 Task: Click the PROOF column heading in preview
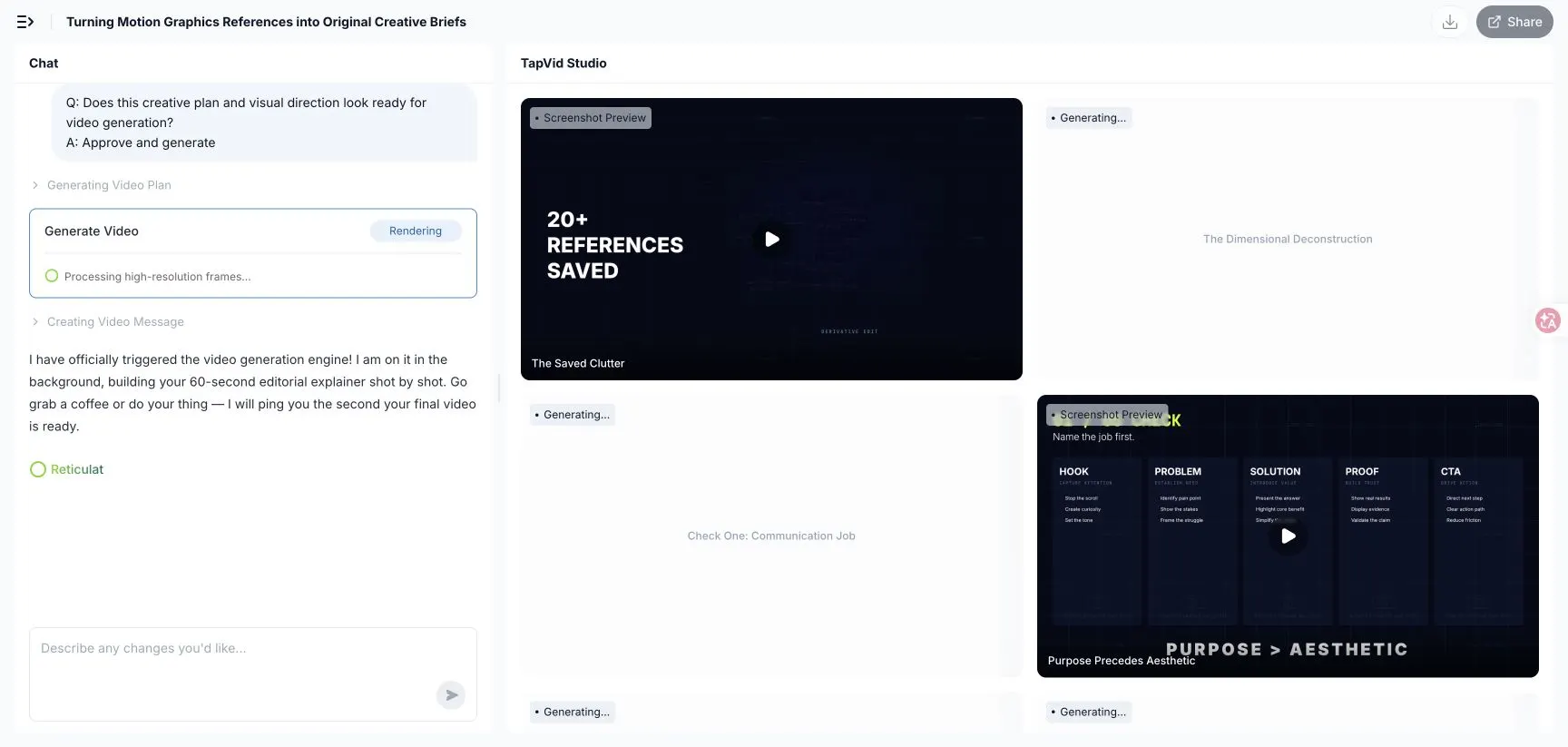click(x=1362, y=472)
